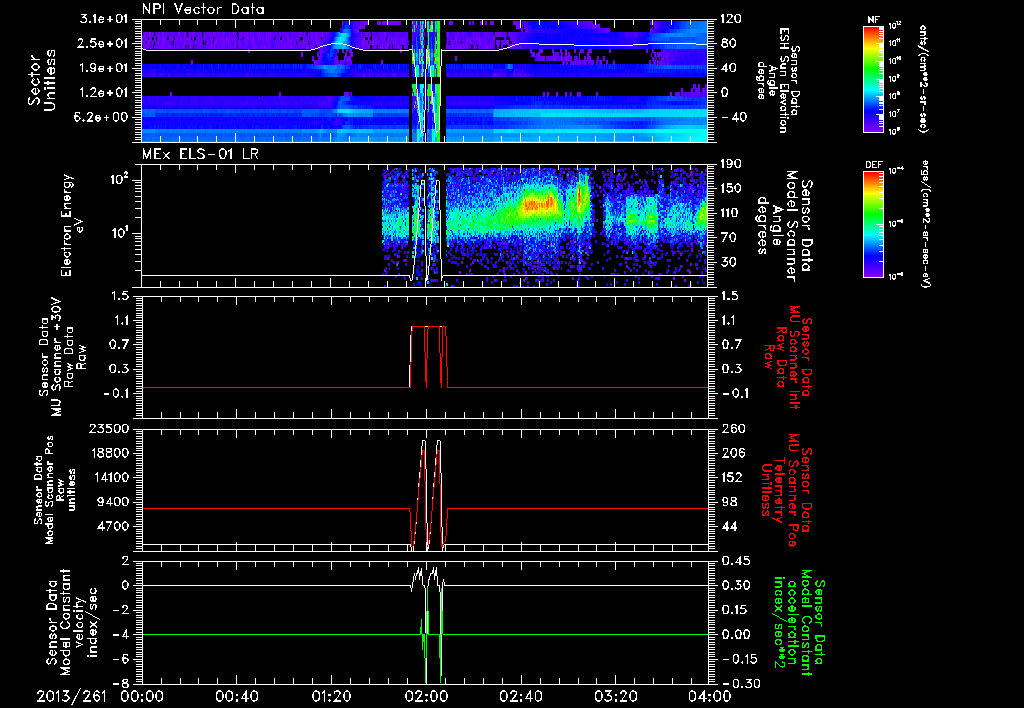The height and width of the screenshot is (708, 1024).
Task: Click the "9400" scanner position tick value
Action: (114, 502)
